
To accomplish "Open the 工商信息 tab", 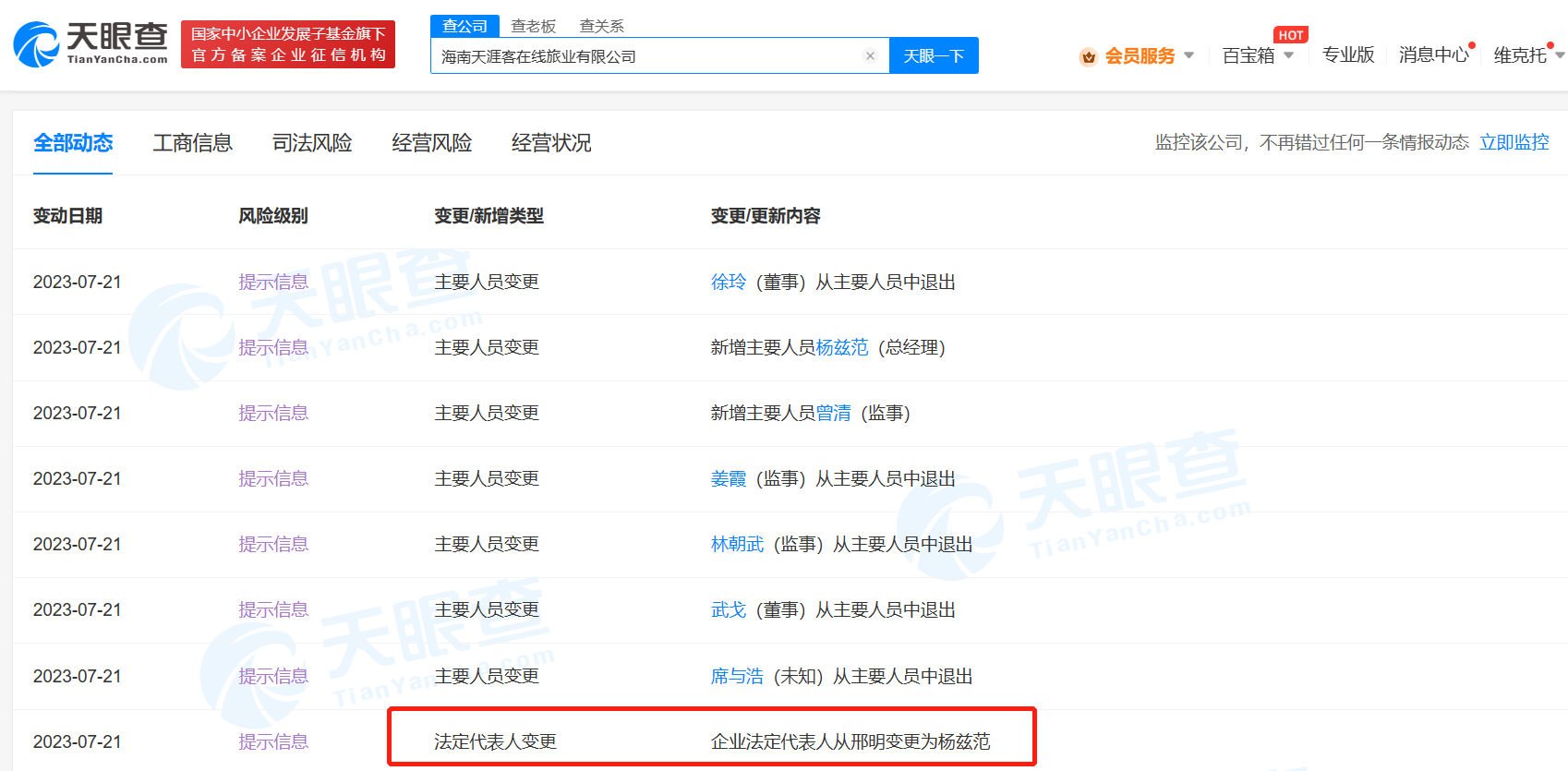I will [x=192, y=143].
